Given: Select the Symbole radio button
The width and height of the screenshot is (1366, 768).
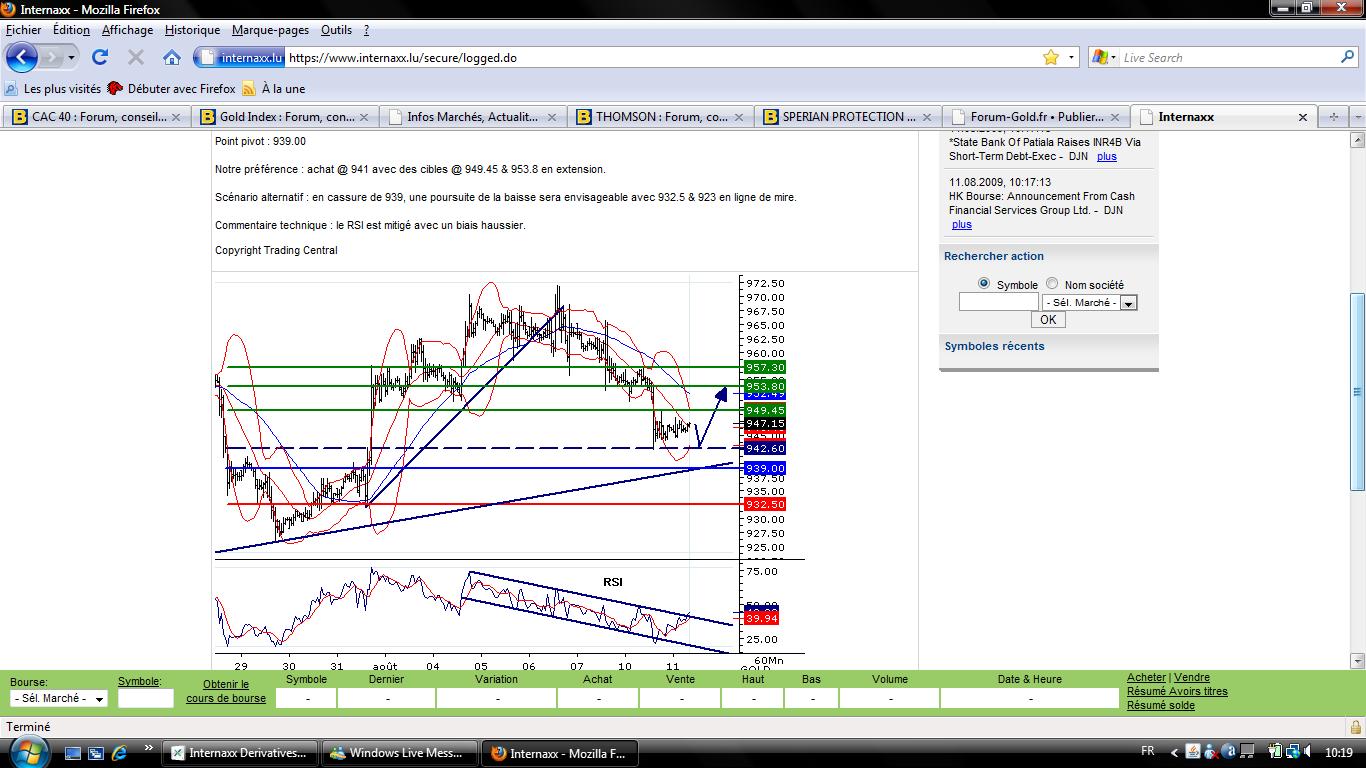Looking at the screenshot, I should 984,284.
